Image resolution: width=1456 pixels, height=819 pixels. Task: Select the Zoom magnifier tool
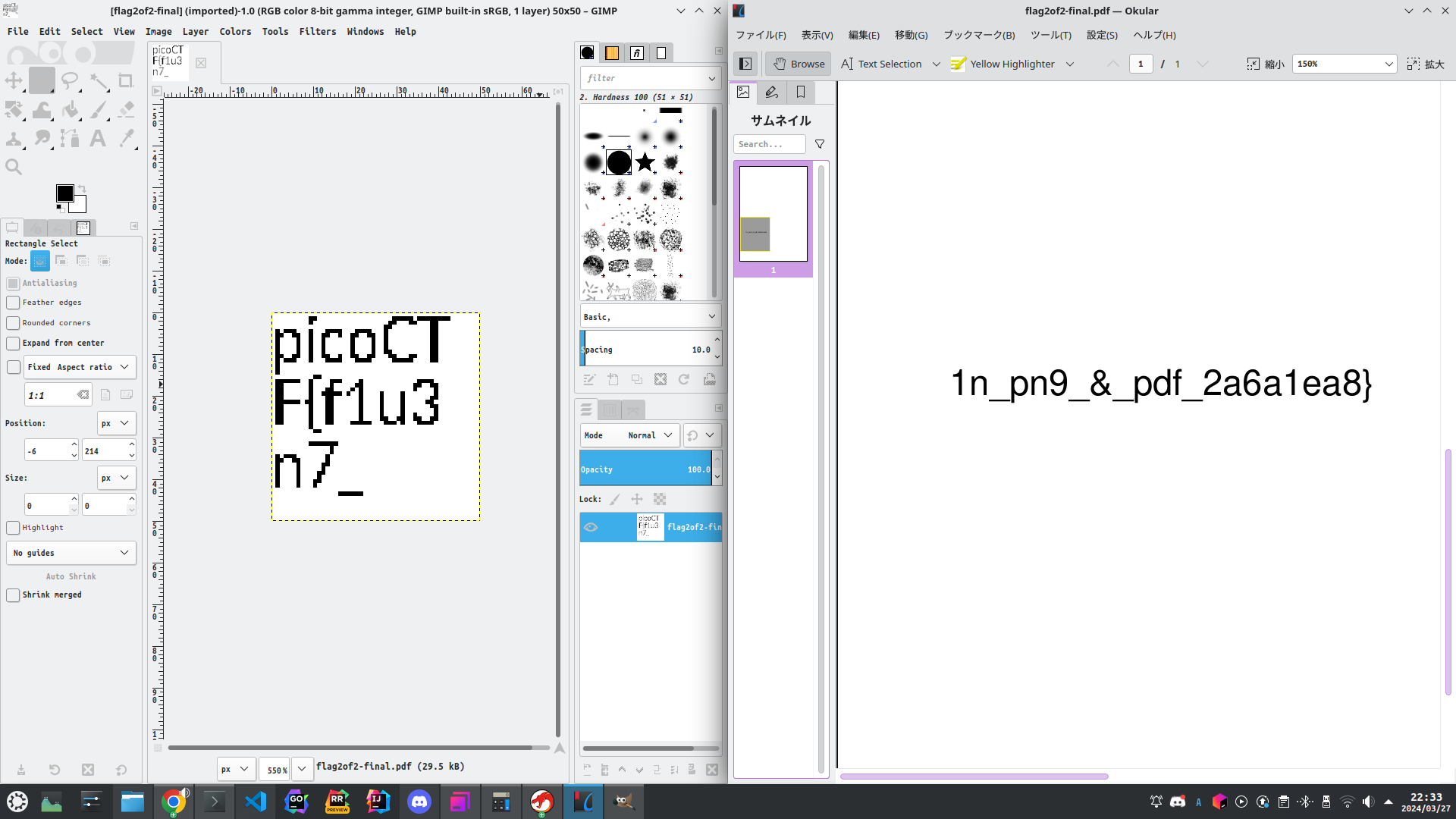[x=14, y=167]
